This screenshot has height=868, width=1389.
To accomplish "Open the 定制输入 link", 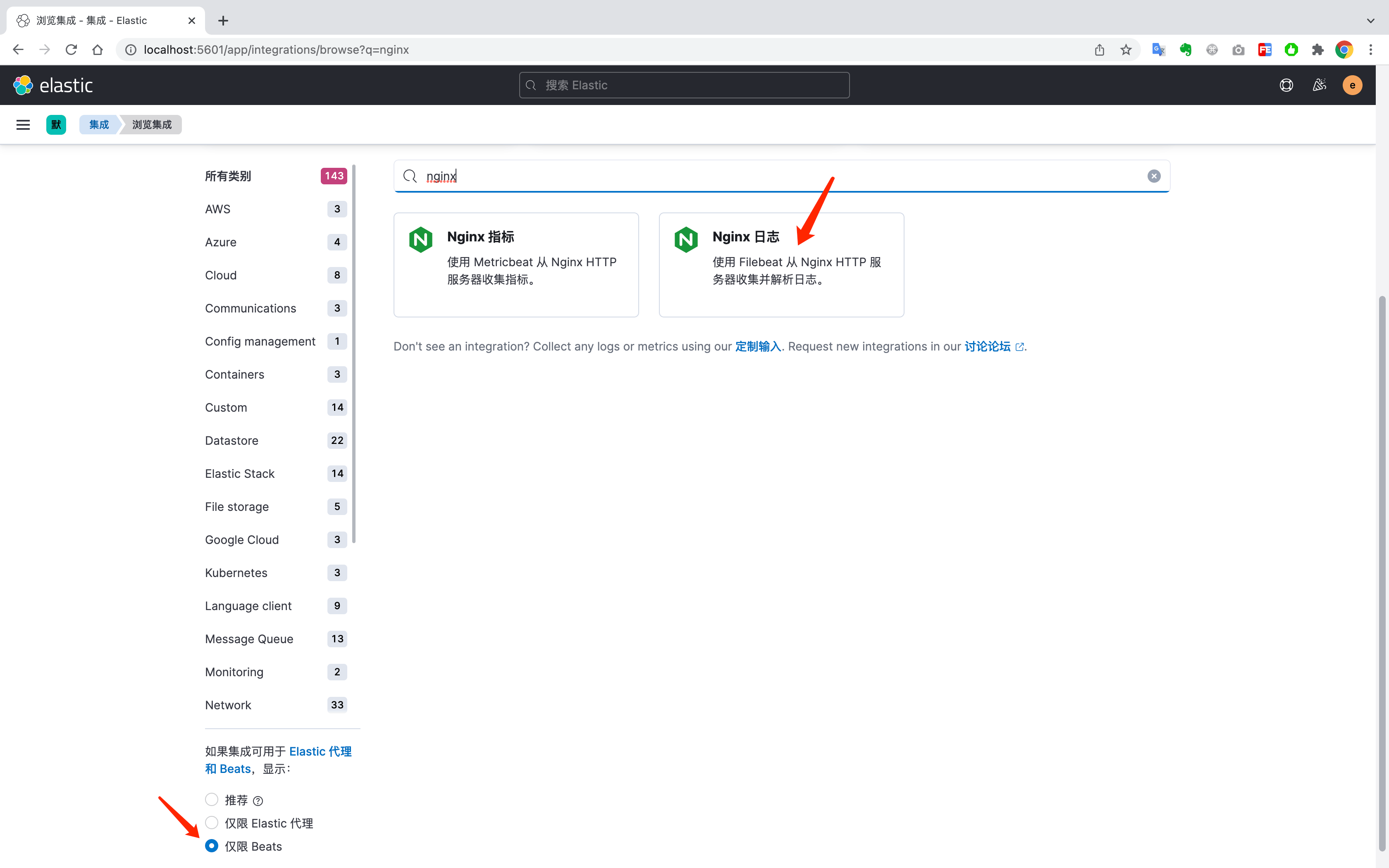I will pyautogui.click(x=758, y=347).
